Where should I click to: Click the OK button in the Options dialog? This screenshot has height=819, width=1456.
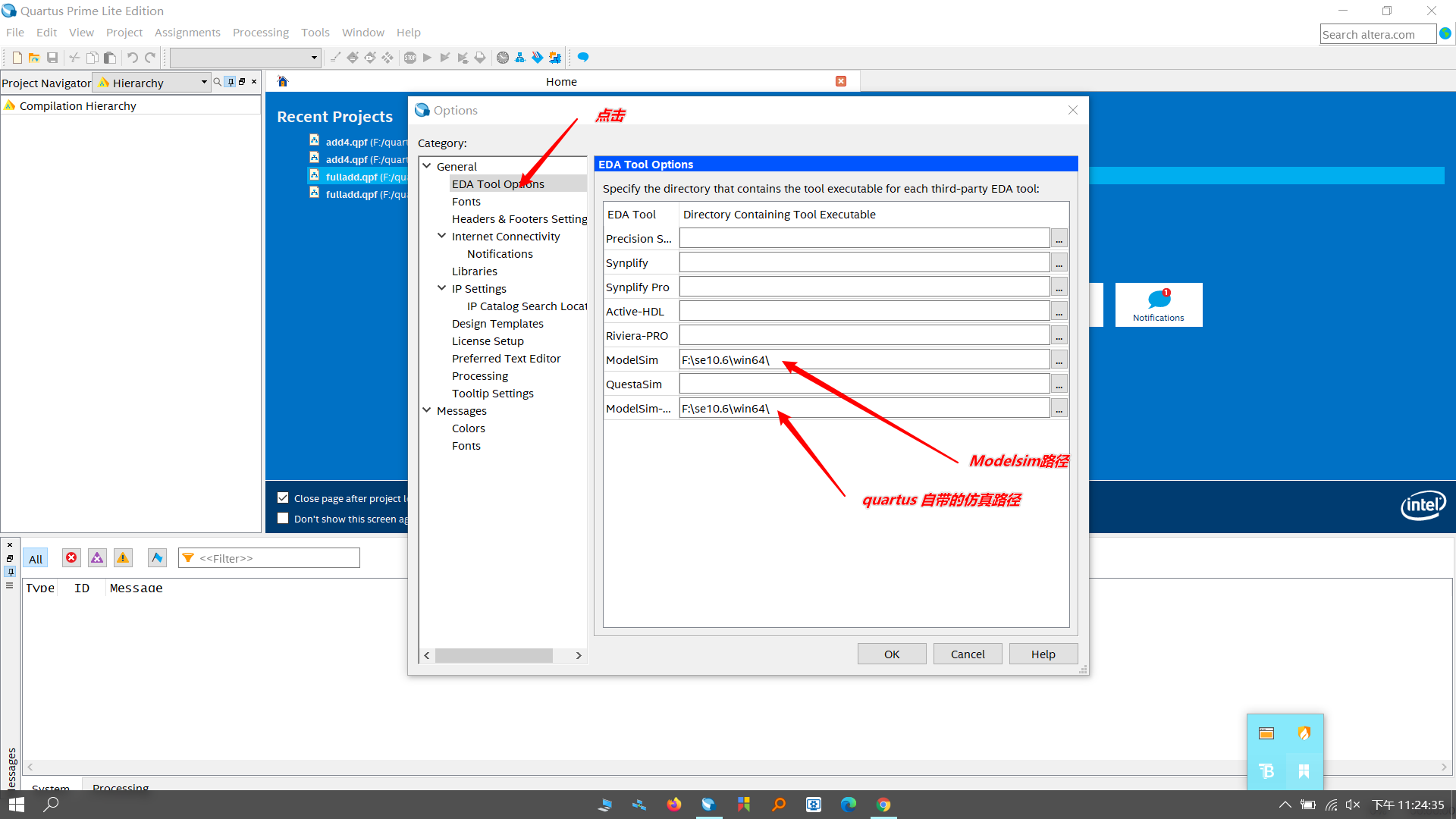pyautogui.click(x=892, y=654)
